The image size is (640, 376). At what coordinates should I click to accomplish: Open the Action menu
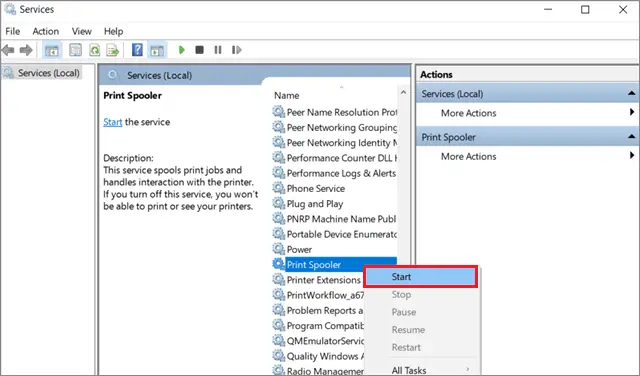point(46,31)
